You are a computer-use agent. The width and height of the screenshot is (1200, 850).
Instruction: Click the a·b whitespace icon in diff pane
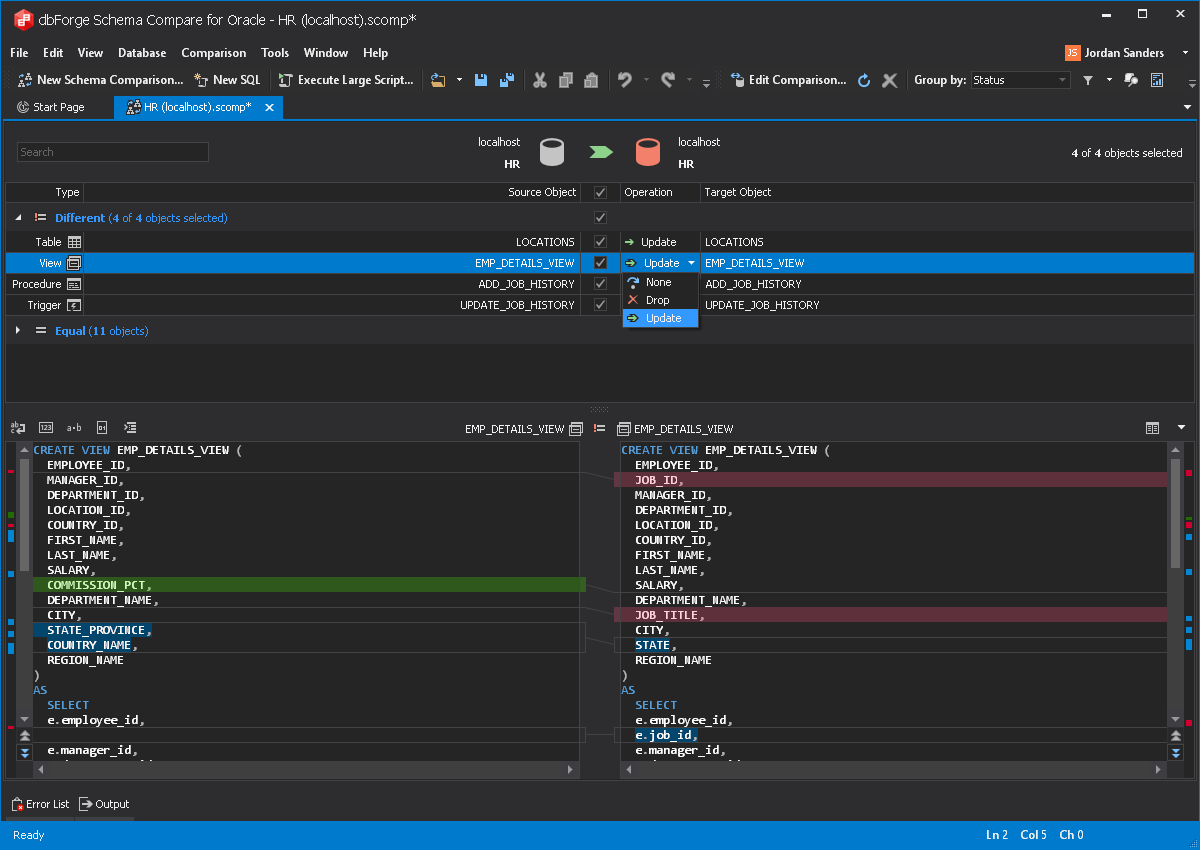click(x=74, y=428)
